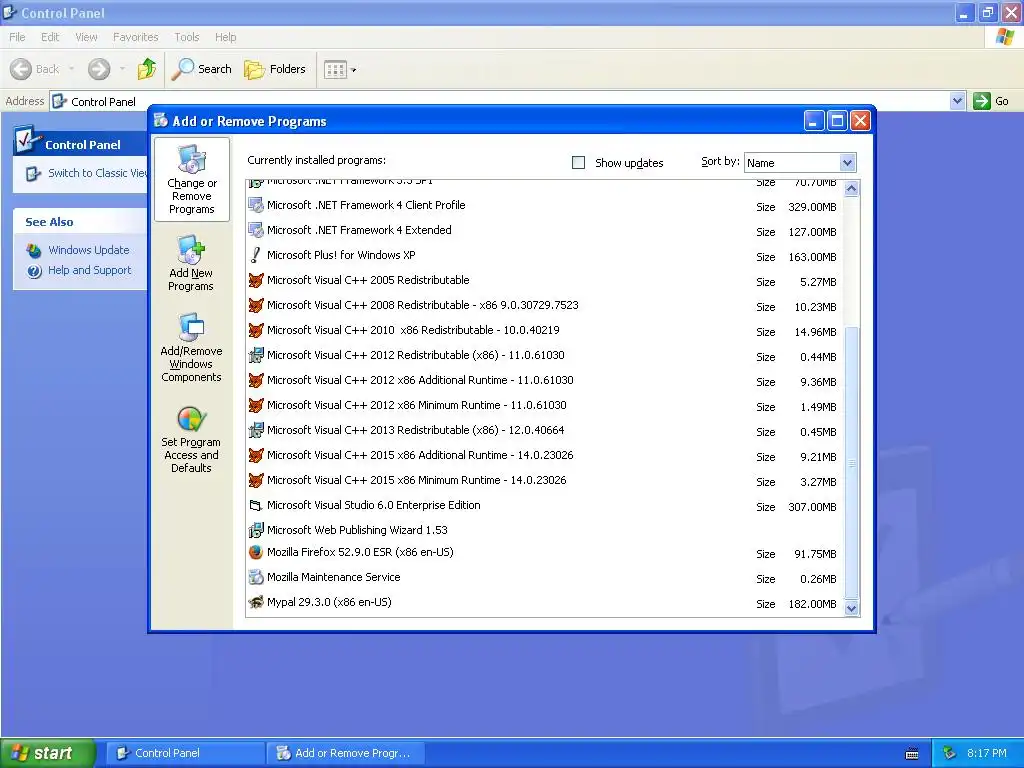This screenshot has height=768, width=1024.
Task: Expand the Address bar dropdown arrow
Action: click(x=957, y=101)
